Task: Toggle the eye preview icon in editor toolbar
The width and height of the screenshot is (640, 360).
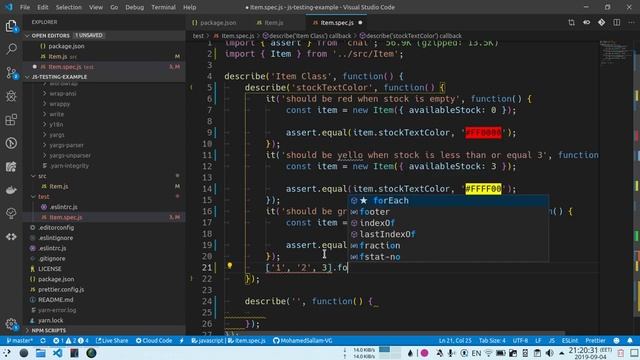Action: pos(587,22)
